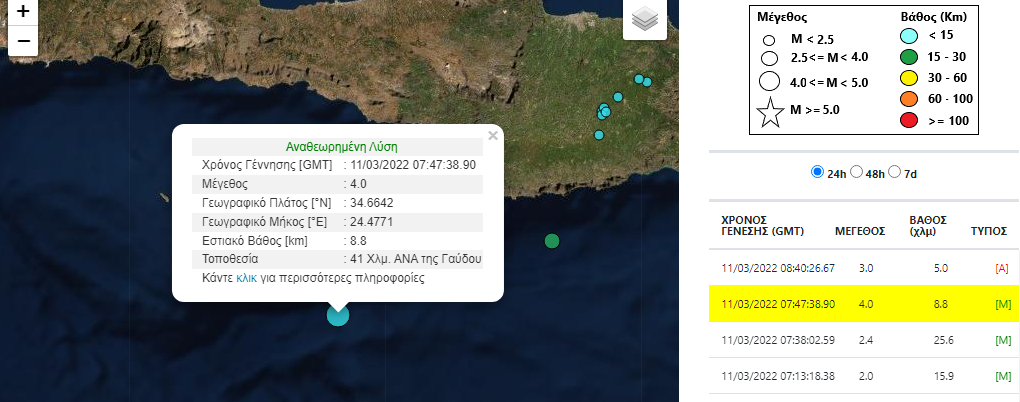Click the 'Αναθεωρημένη Λύση' popup heading
Image resolution: width=1020 pixels, height=402 pixels.
click(x=342, y=146)
